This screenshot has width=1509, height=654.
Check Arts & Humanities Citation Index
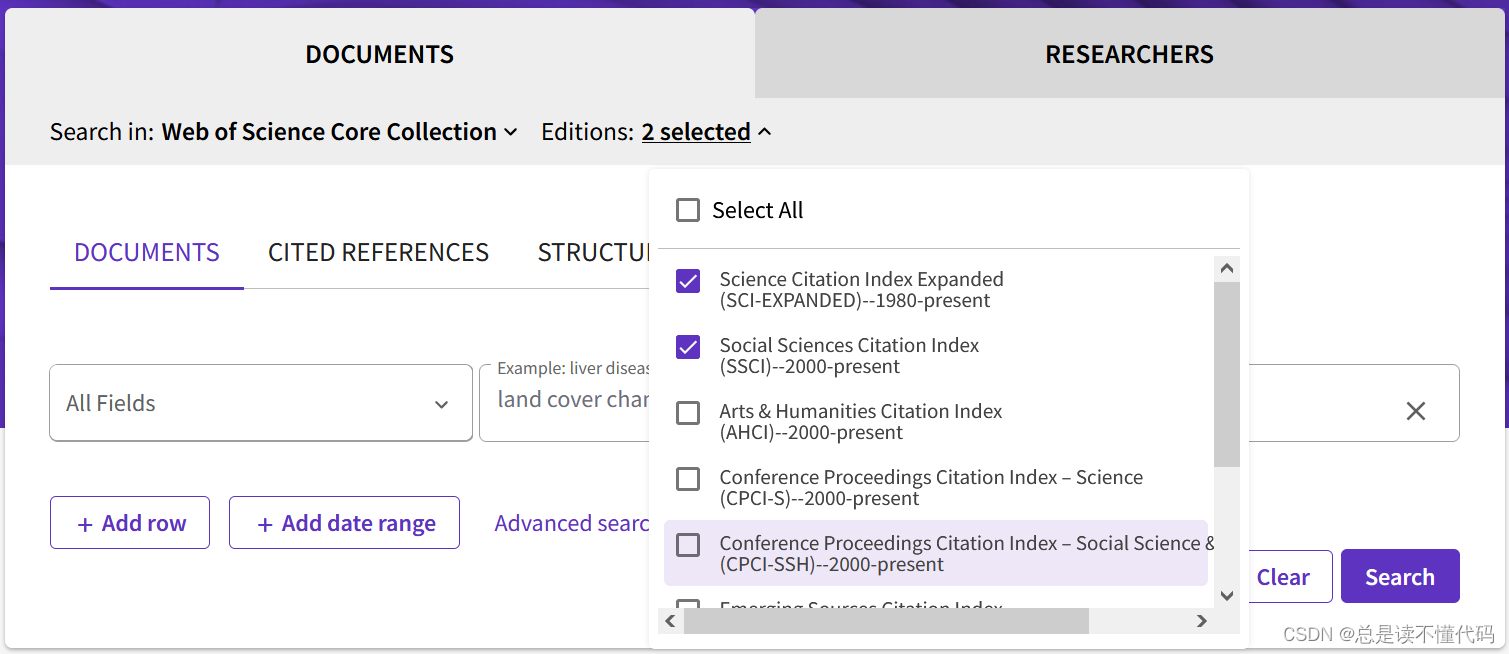pyautogui.click(x=688, y=413)
